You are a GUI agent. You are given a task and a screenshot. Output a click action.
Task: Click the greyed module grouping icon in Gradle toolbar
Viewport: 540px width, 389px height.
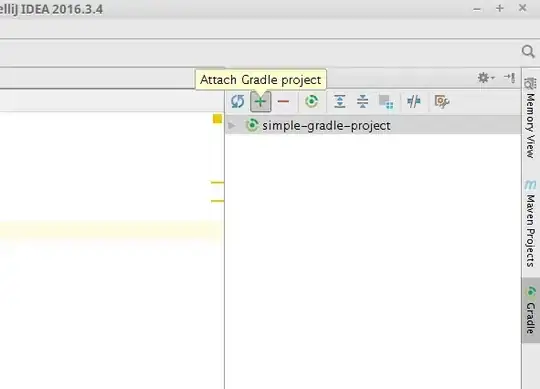386,102
